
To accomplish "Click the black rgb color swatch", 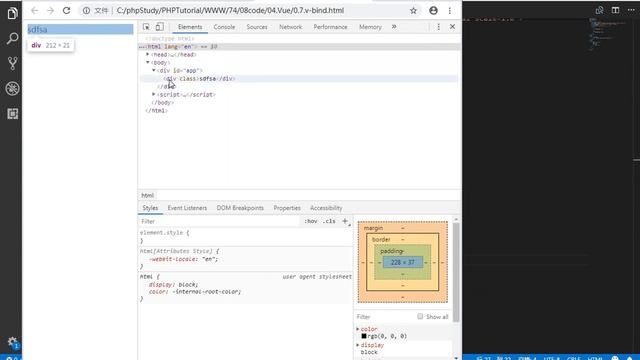I will coord(364,336).
